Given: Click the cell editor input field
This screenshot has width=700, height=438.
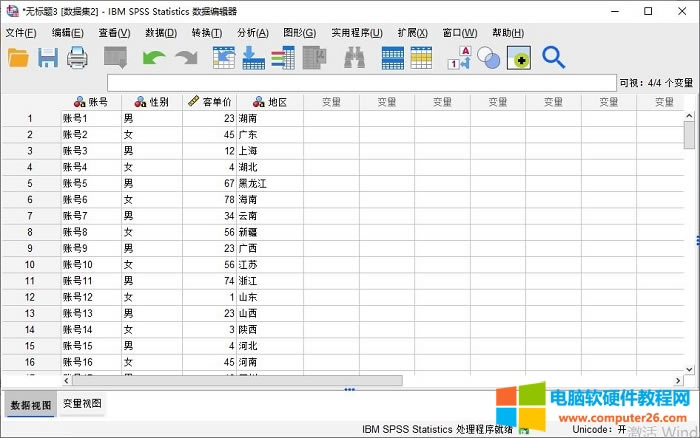Looking at the screenshot, I should (360, 82).
